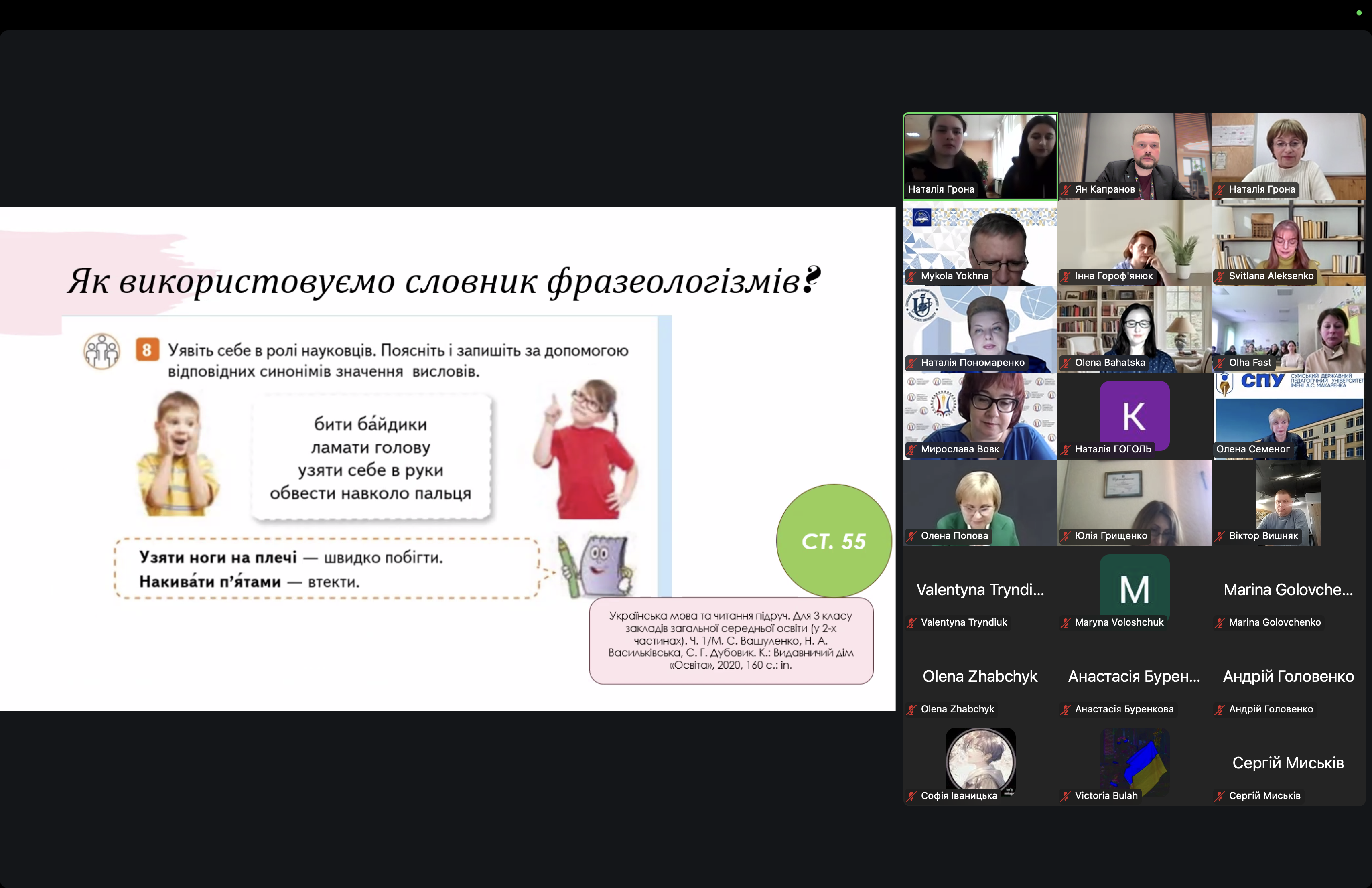
Task: Click muted mic icon beside Olena Zhabchyk
Action: click(x=912, y=710)
